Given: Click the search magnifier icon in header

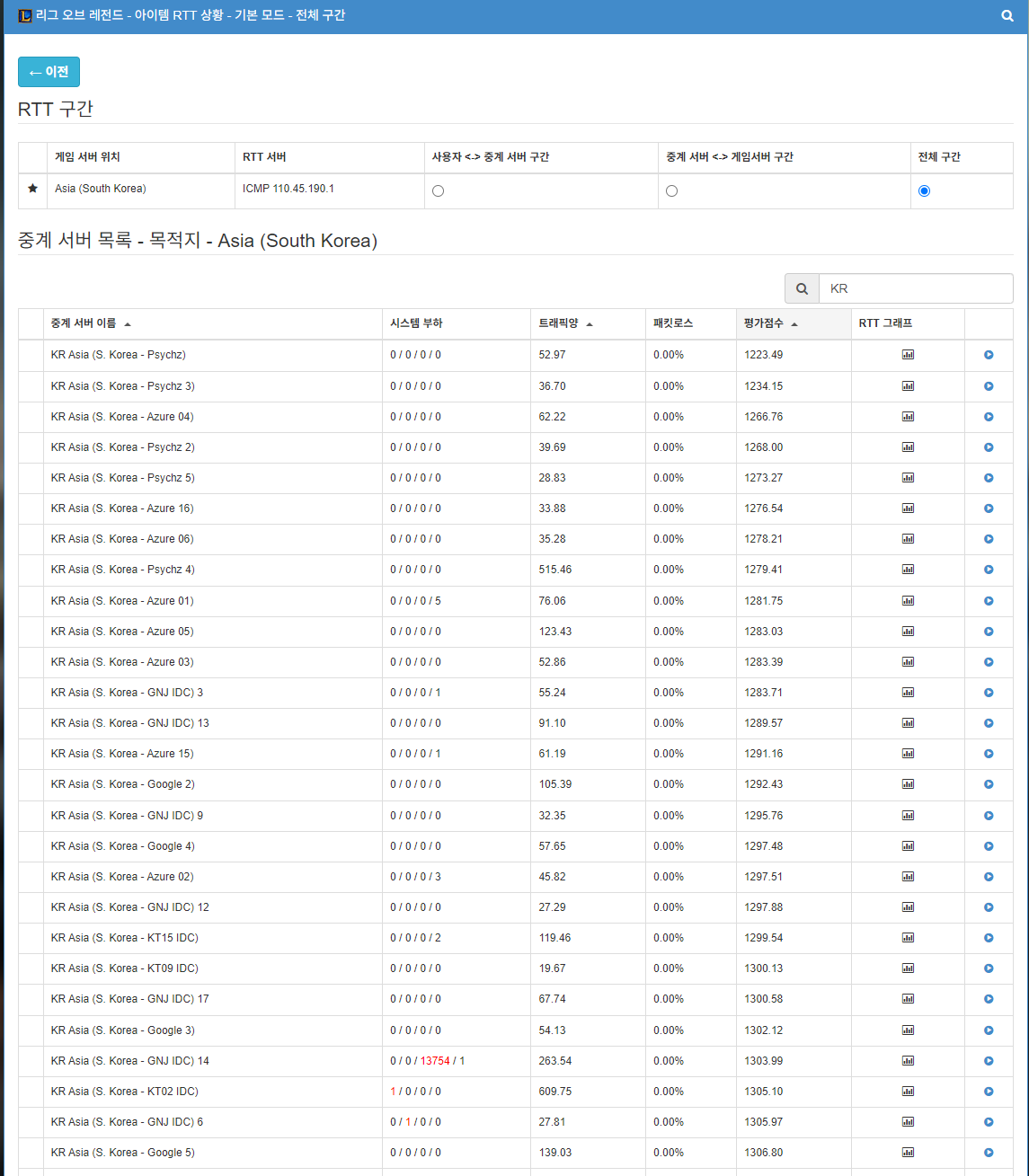Looking at the screenshot, I should [x=1007, y=16].
